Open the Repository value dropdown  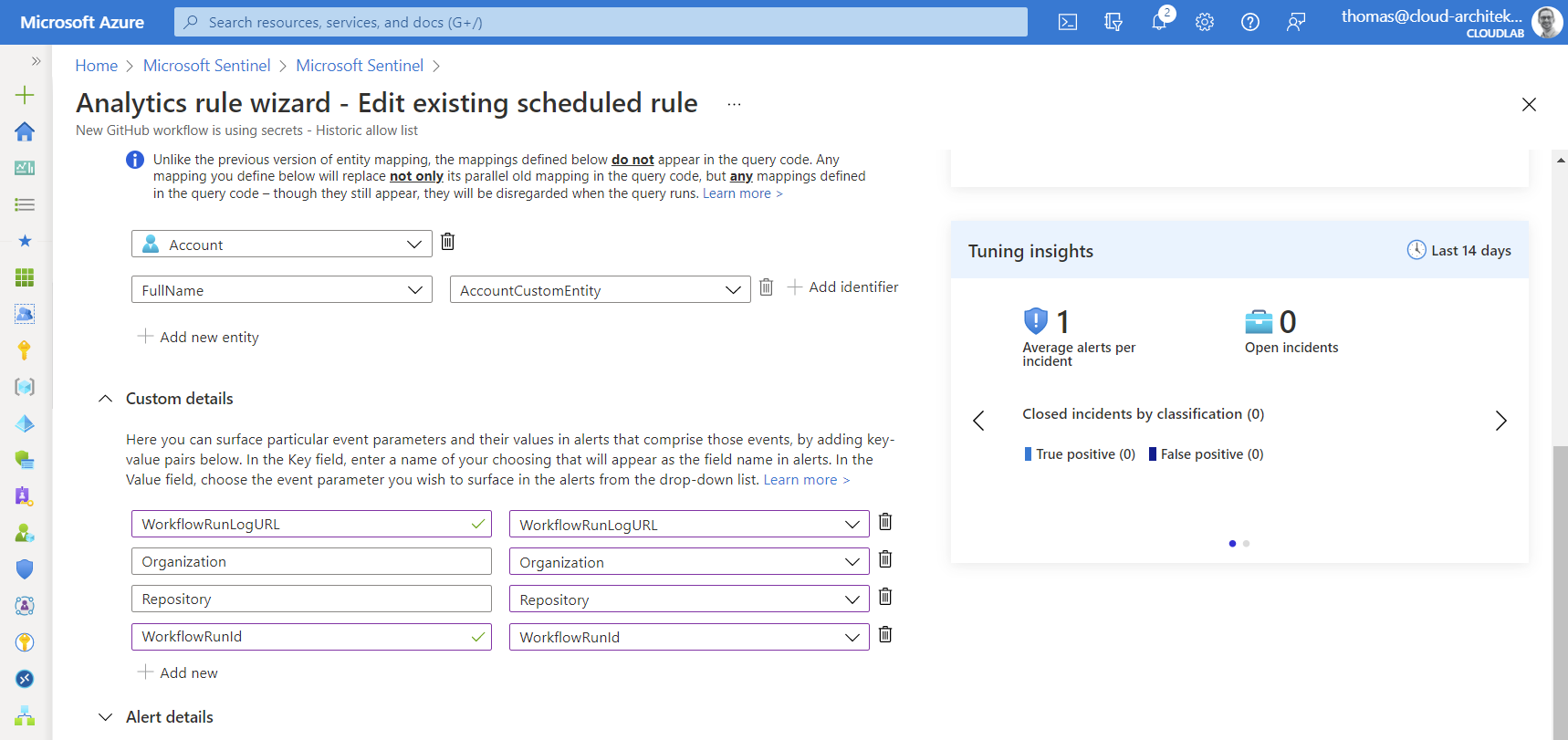pos(689,599)
